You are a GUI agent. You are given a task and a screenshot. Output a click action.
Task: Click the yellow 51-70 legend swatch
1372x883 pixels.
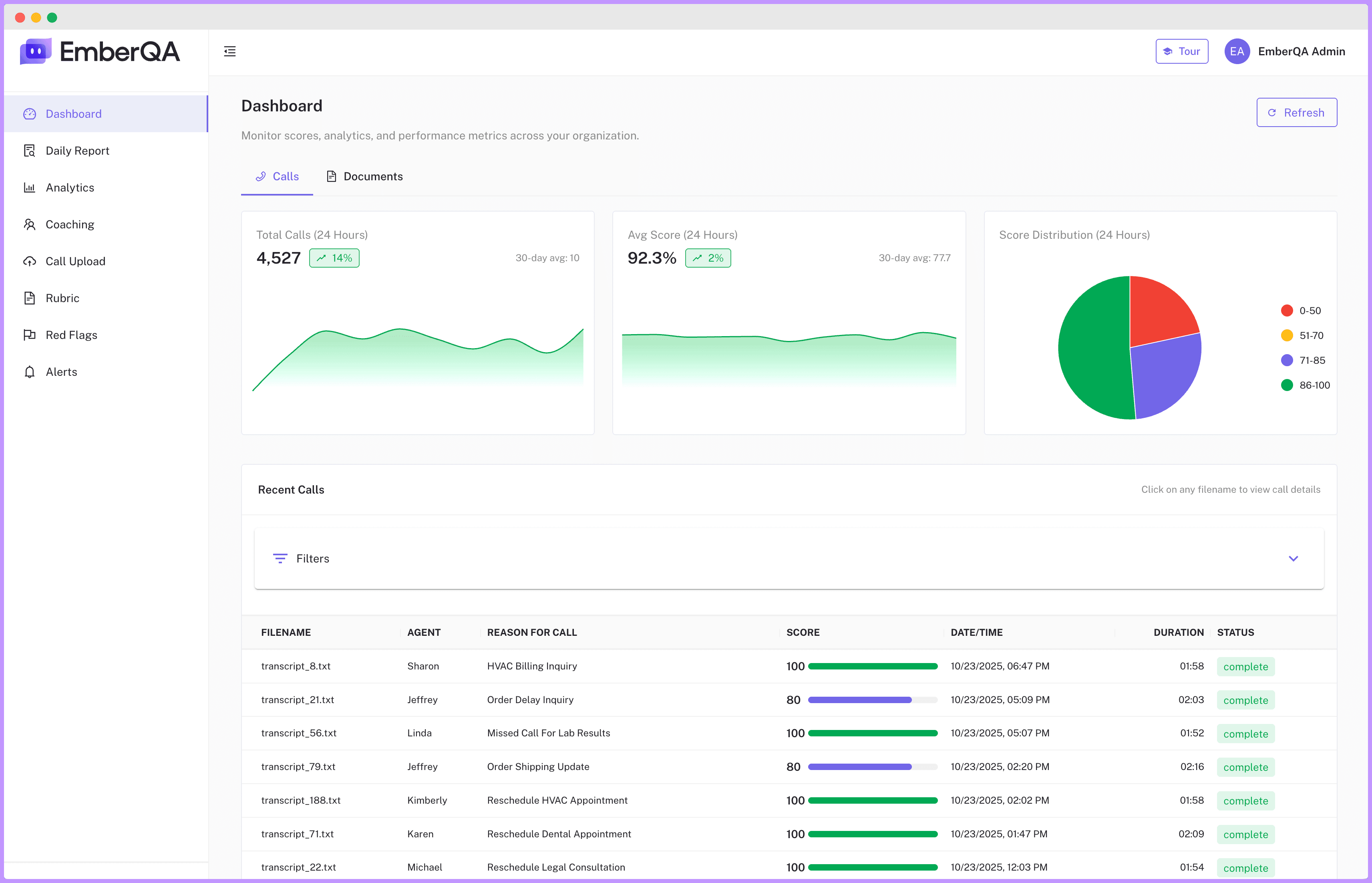point(1287,335)
